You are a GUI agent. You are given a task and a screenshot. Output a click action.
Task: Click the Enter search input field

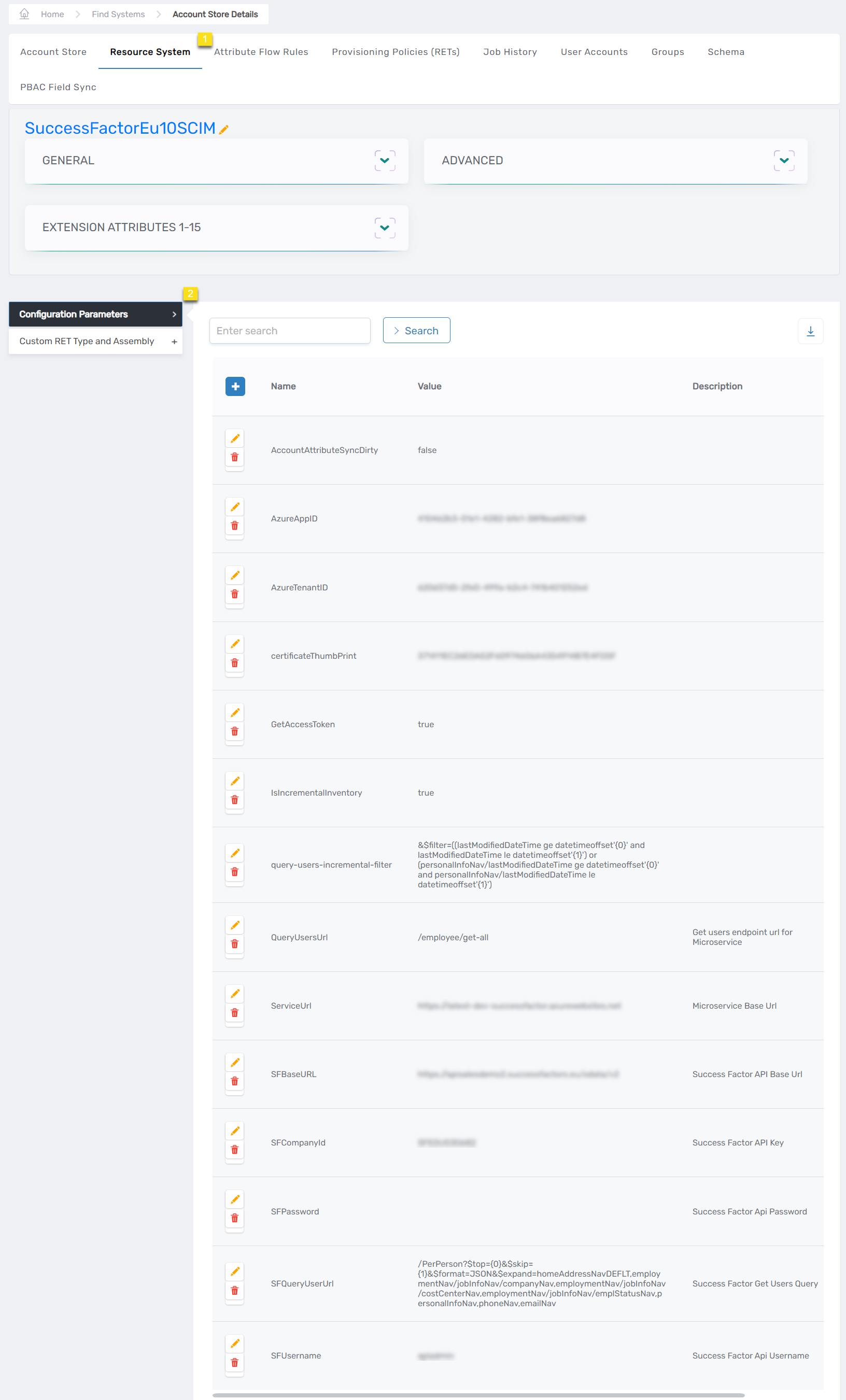coord(290,331)
